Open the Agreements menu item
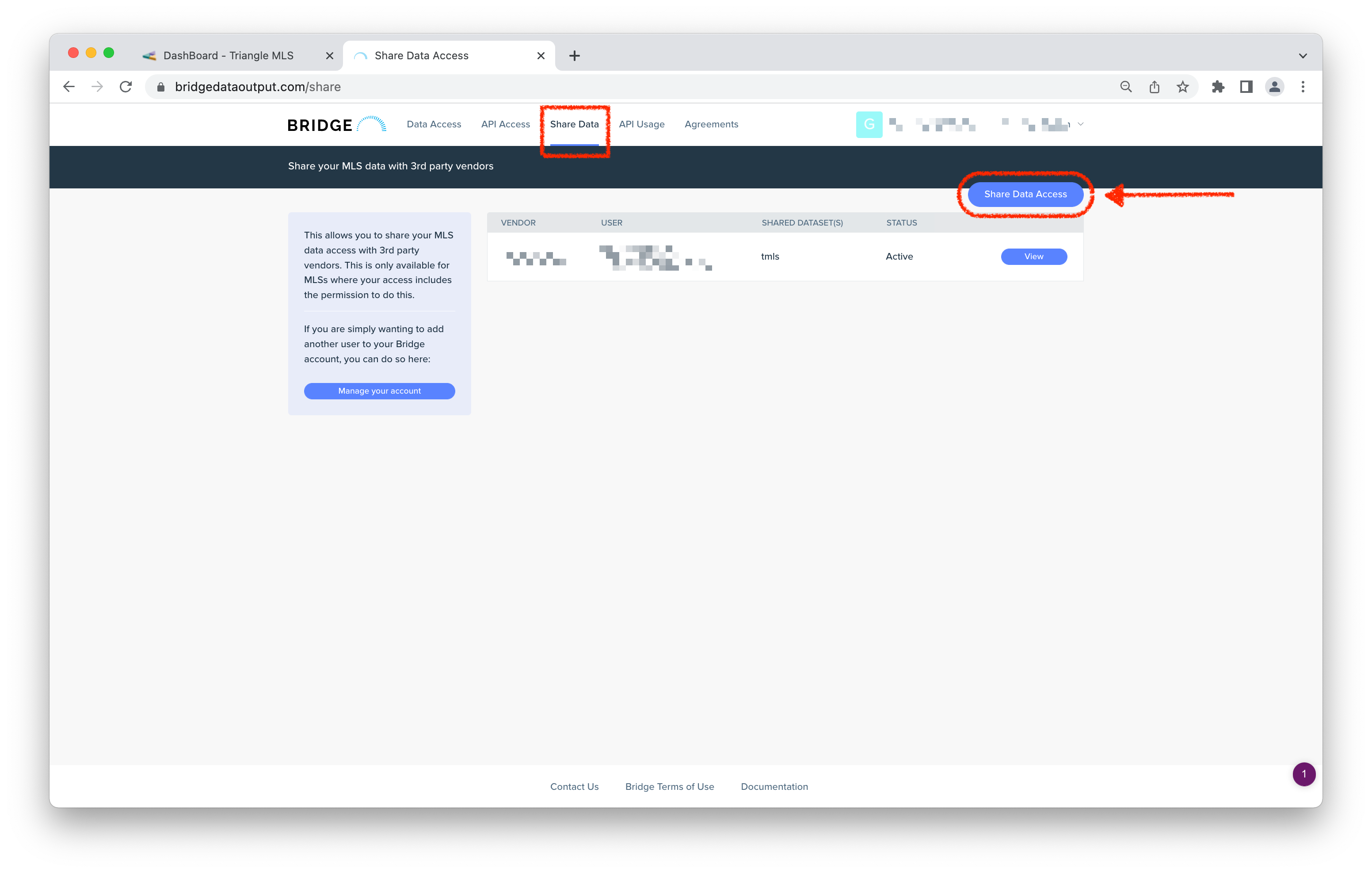 [x=711, y=124]
